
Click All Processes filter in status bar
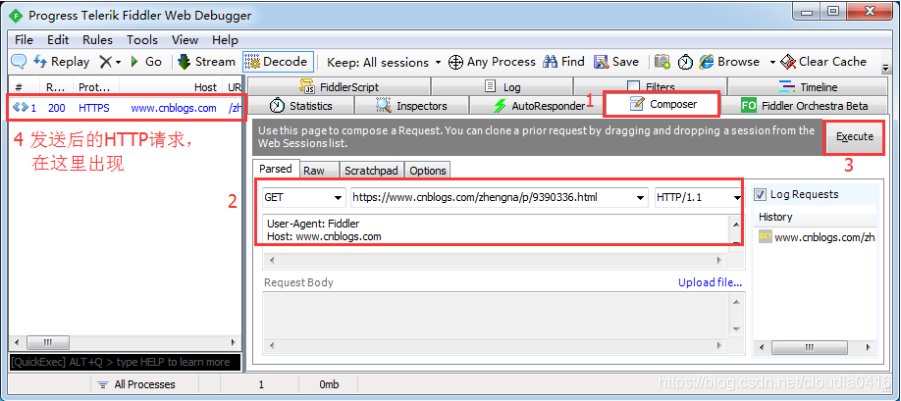click(x=136, y=384)
